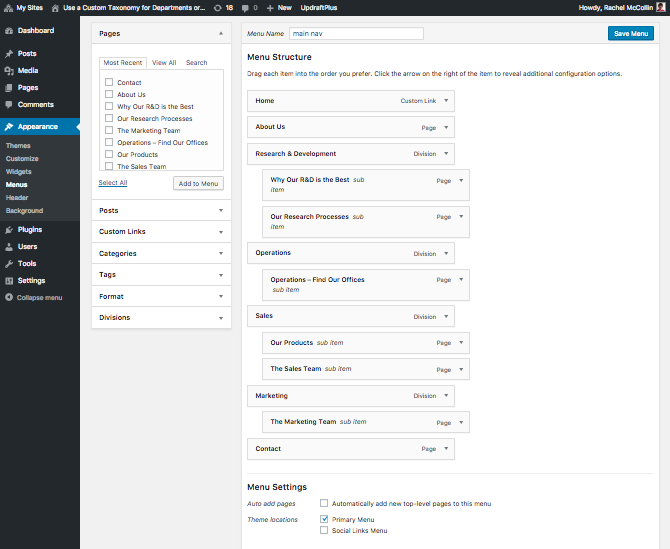The width and height of the screenshot is (670, 549).
Task: Uncheck Primary Menu theme location
Action: pyautogui.click(x=324, y=519)
